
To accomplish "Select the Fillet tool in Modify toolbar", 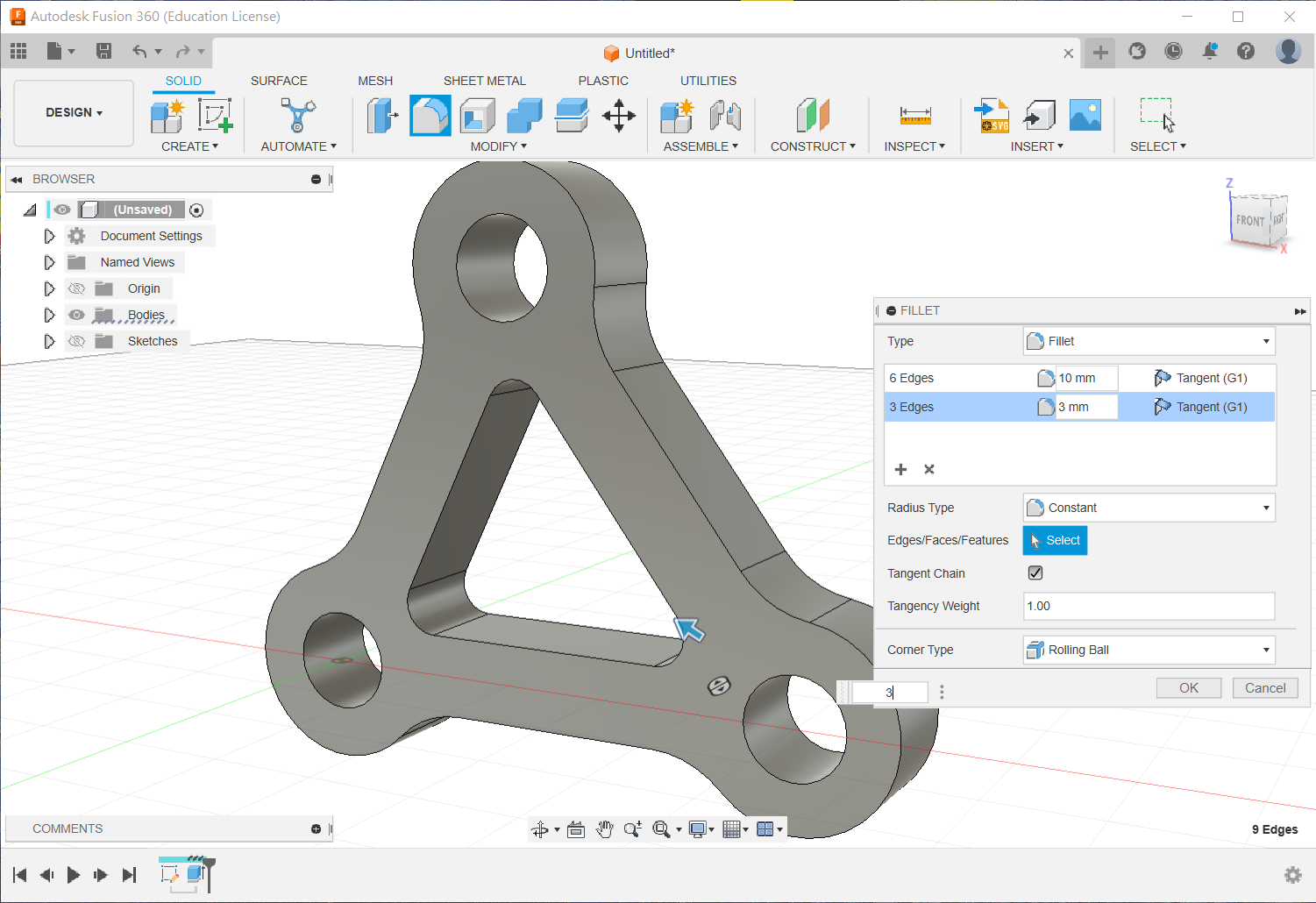I will [430, 116].
